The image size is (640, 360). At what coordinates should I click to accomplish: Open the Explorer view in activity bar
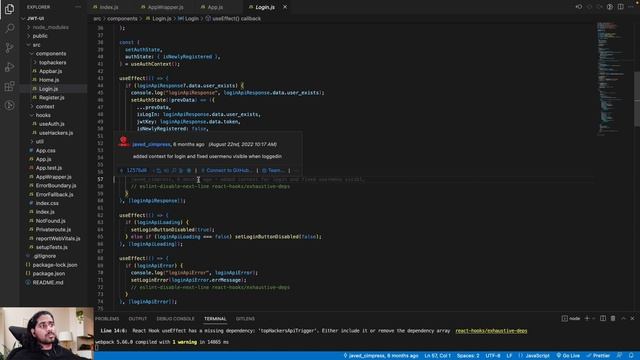tap(9, 9)
